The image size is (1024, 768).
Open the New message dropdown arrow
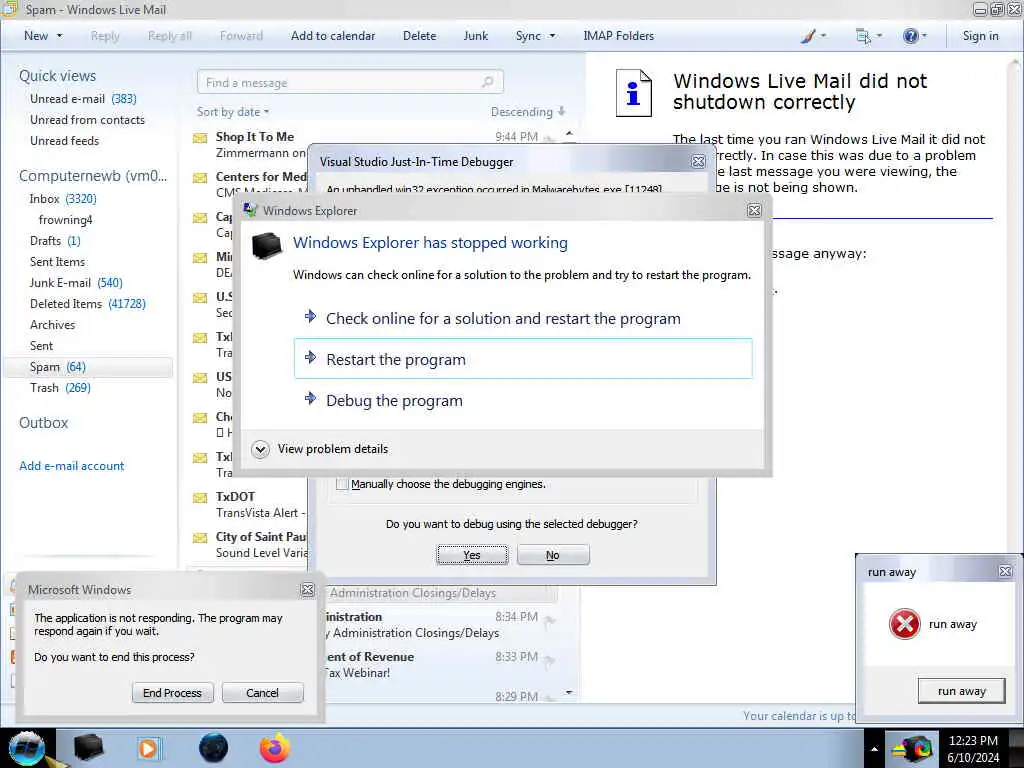(59, 36)
